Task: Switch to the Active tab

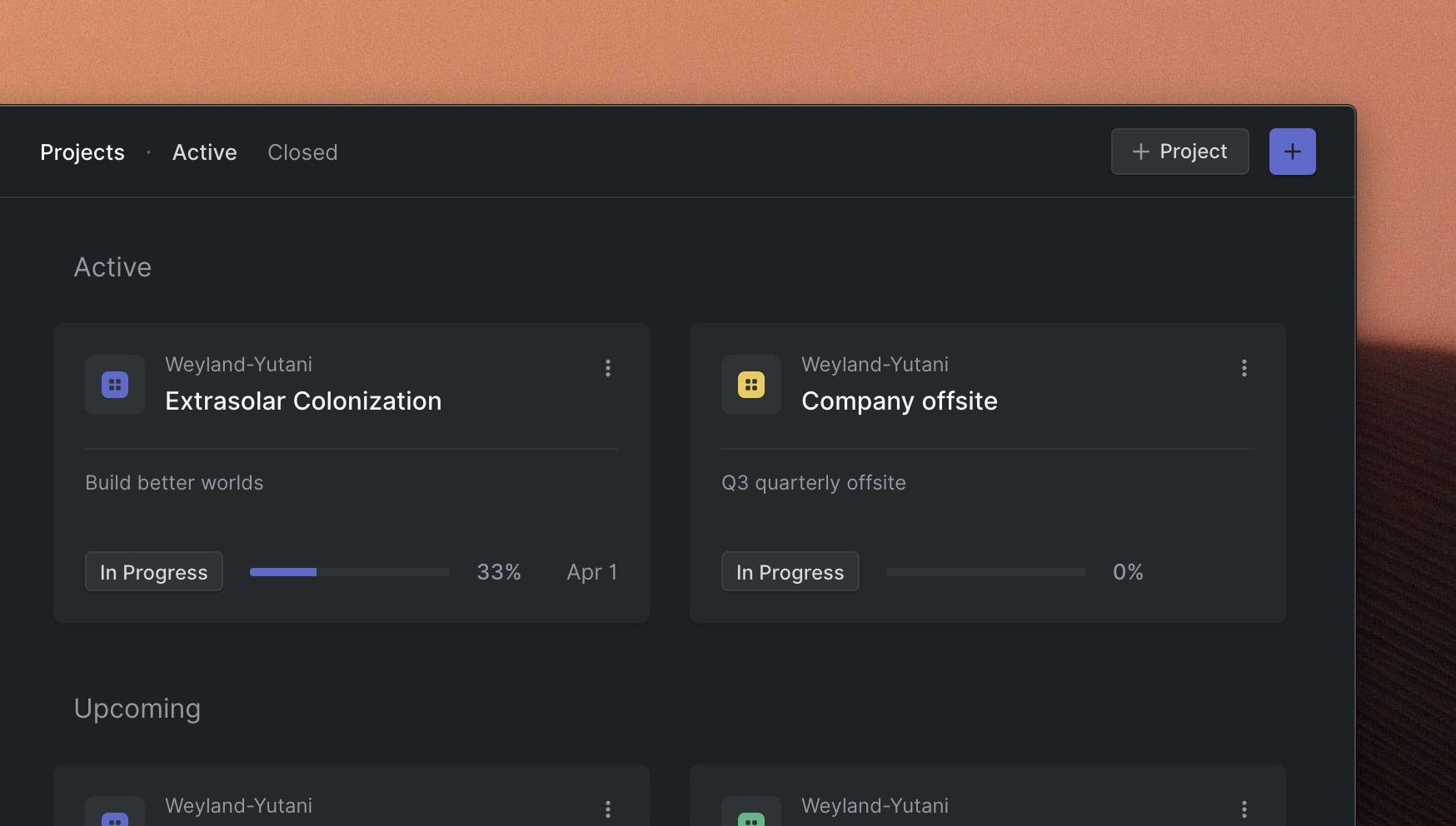Action: pyautogui.click(x=205, y=152)
